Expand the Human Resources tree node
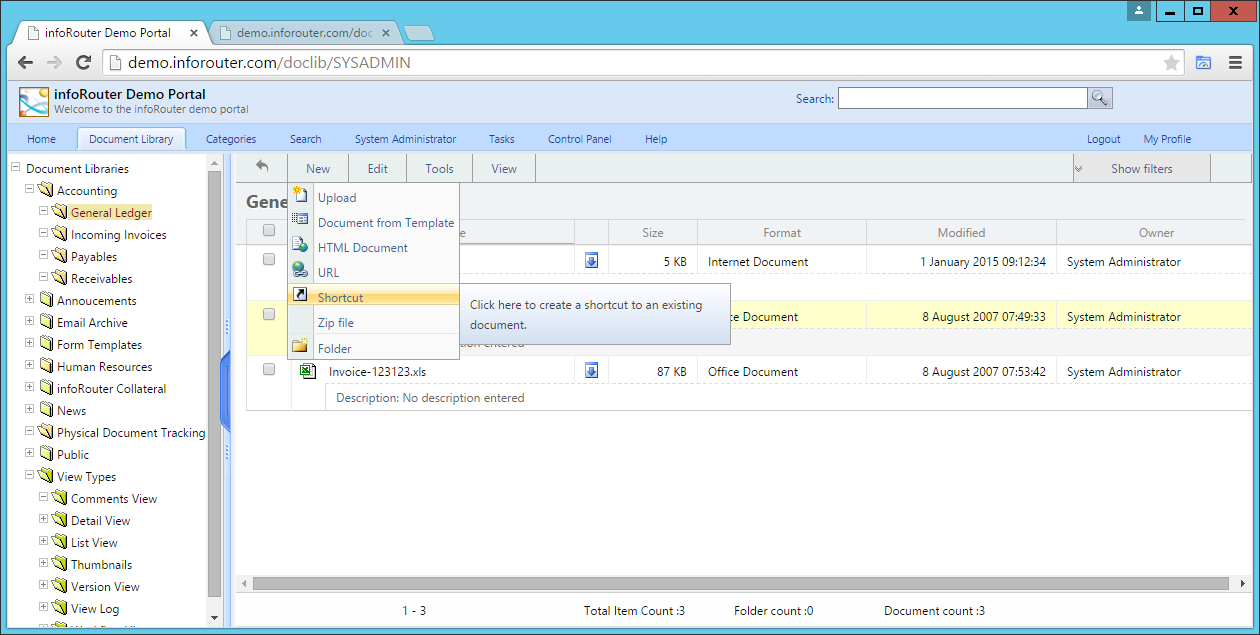This screenshot has height=635, width=1260. [29, 365]
